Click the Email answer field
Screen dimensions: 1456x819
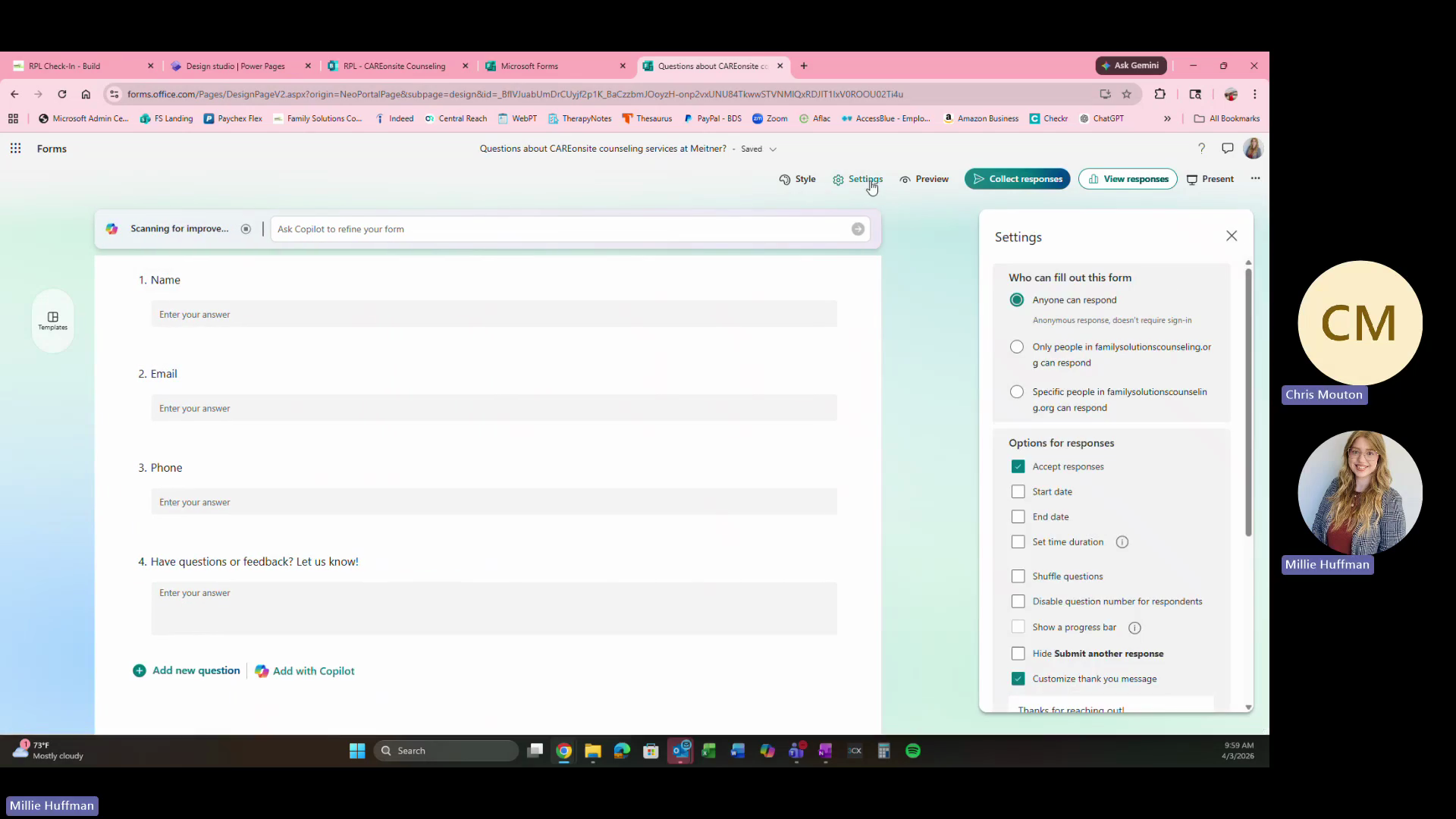click(494, 408)
